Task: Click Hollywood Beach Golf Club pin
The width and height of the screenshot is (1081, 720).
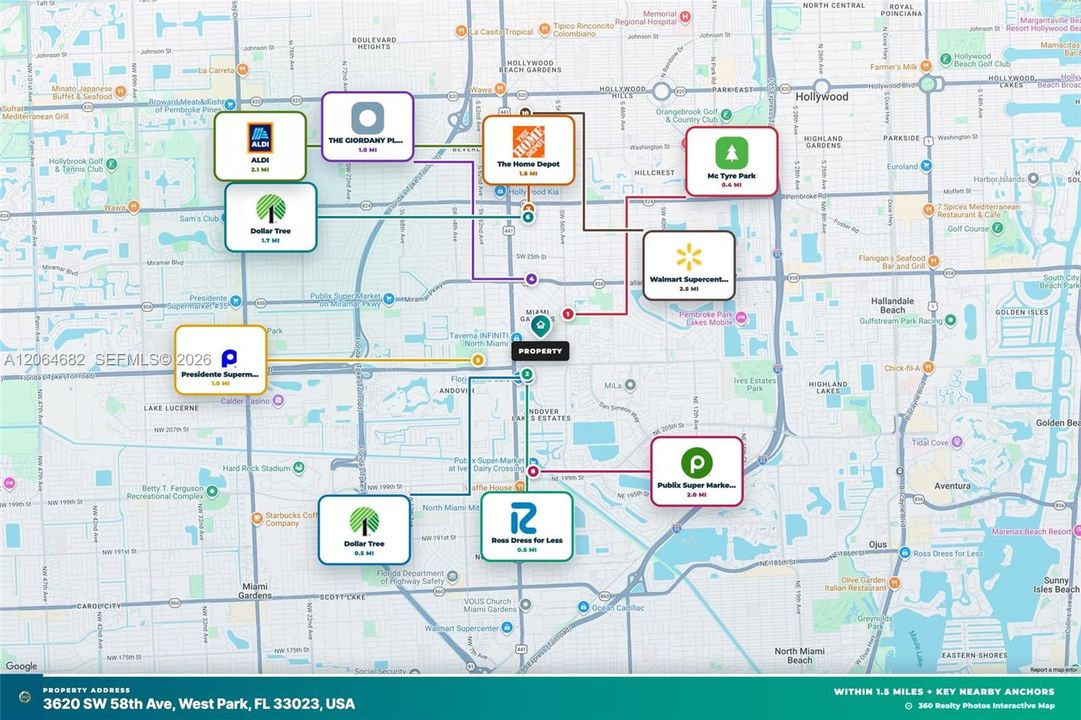Action: coord(944,57)
